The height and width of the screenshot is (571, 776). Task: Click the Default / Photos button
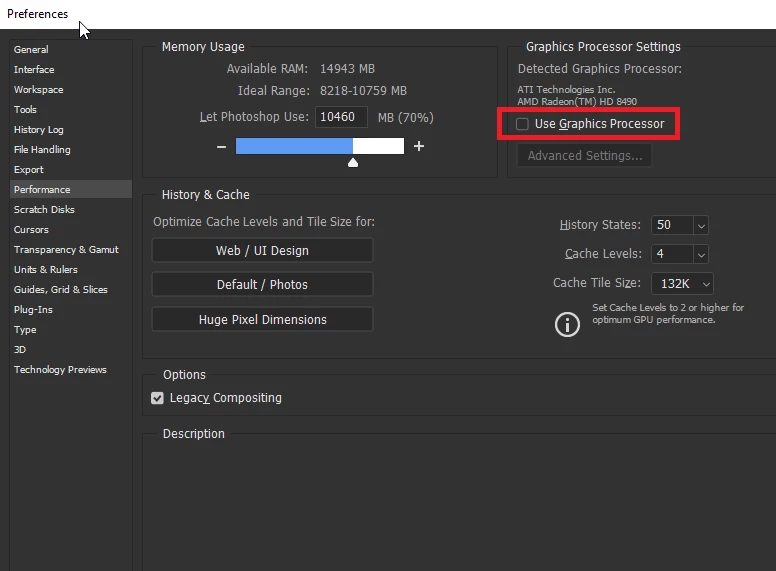(262, 285)
